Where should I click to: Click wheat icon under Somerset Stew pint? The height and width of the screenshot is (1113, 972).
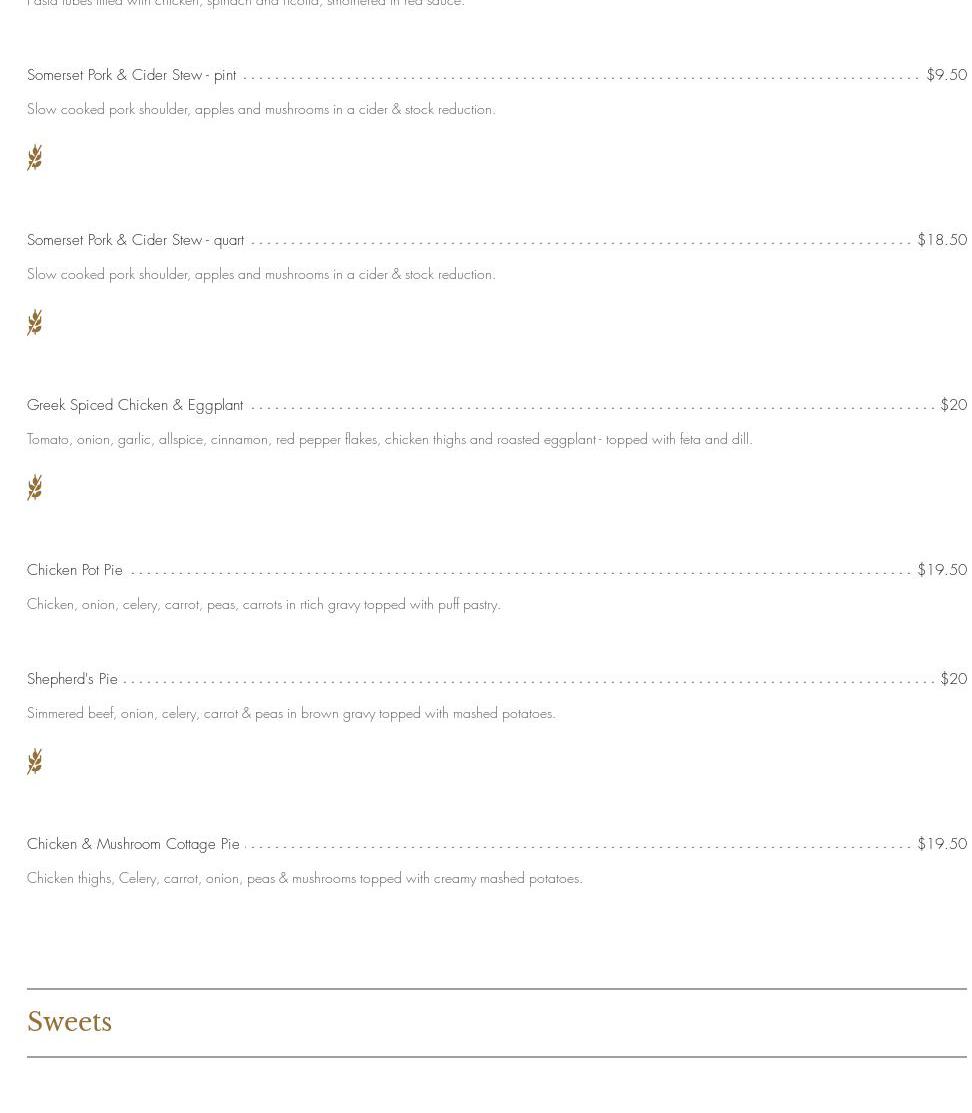click(x=35, y=158)
